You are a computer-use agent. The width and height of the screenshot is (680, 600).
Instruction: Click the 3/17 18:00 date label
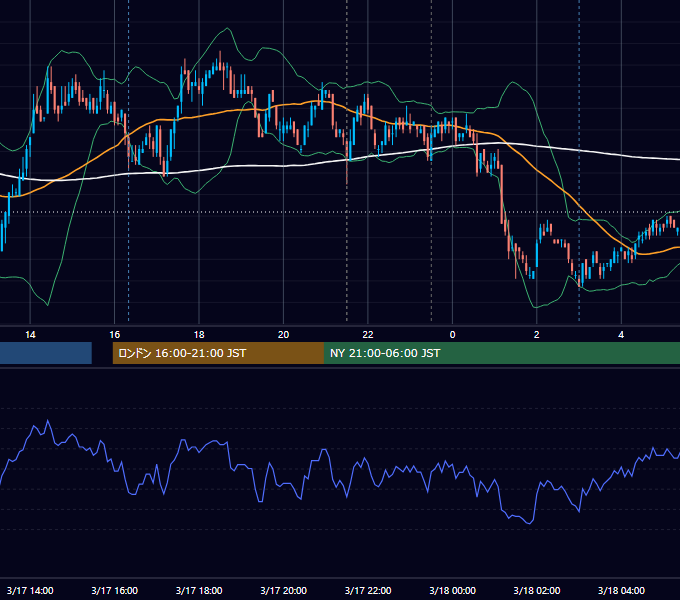199,590
